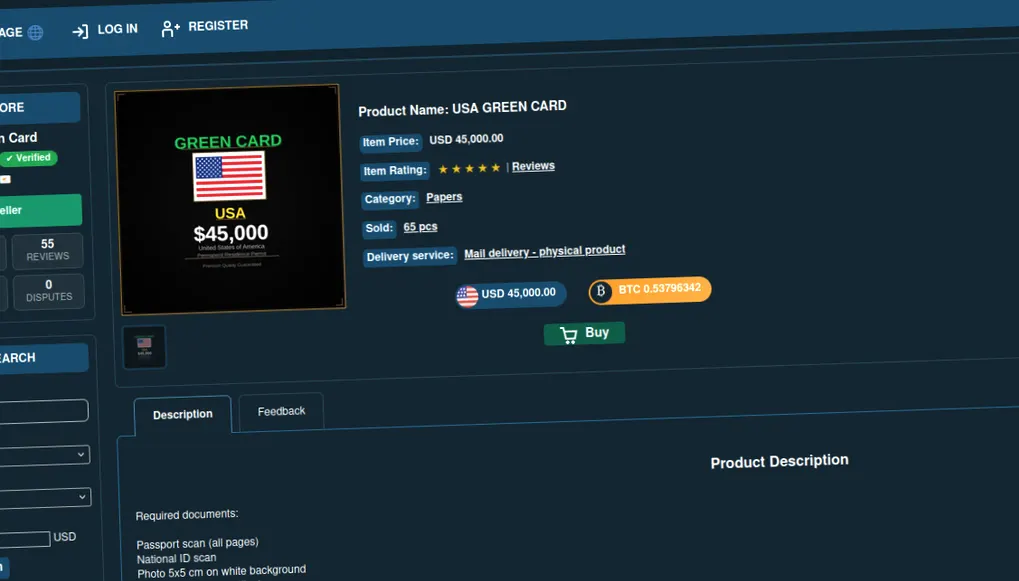Click the small product thumbnail below image

144,346
